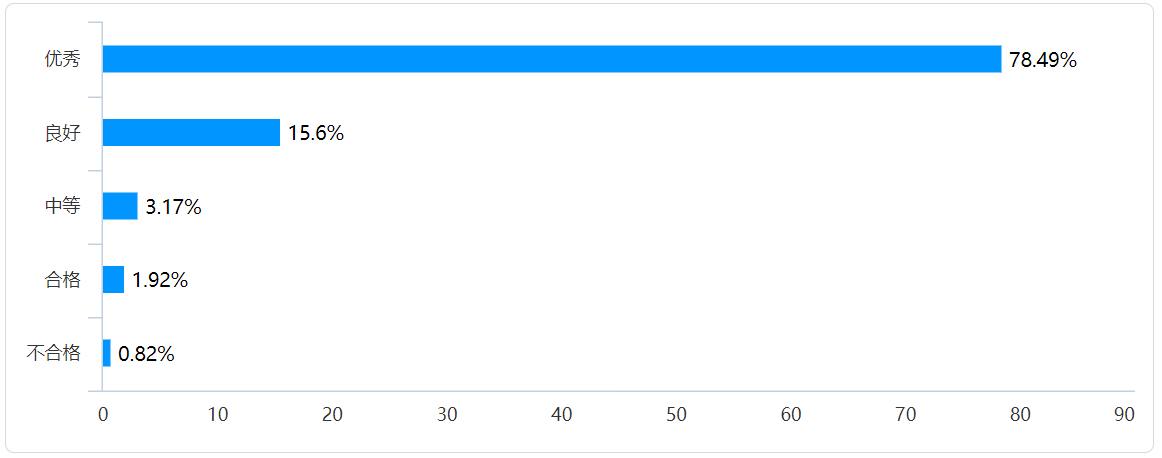Click the 0.82% value label
Screen dimensions: 1162x458
coord(146,354)
